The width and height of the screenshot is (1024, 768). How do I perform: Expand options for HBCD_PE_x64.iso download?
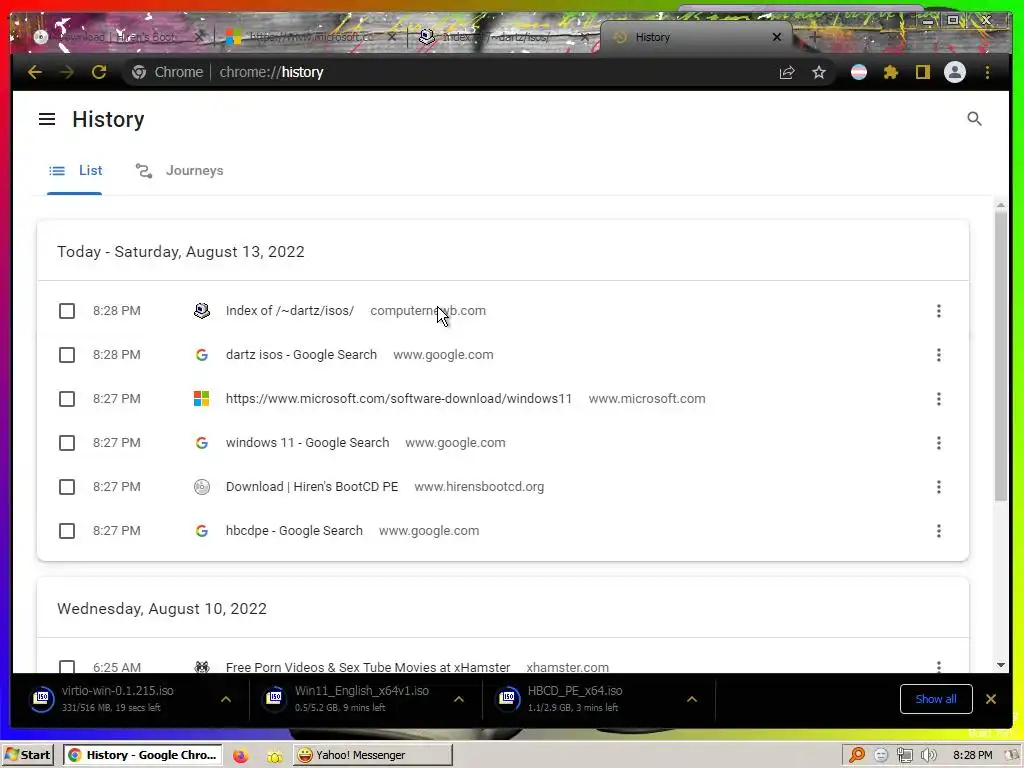click(692, 699)
